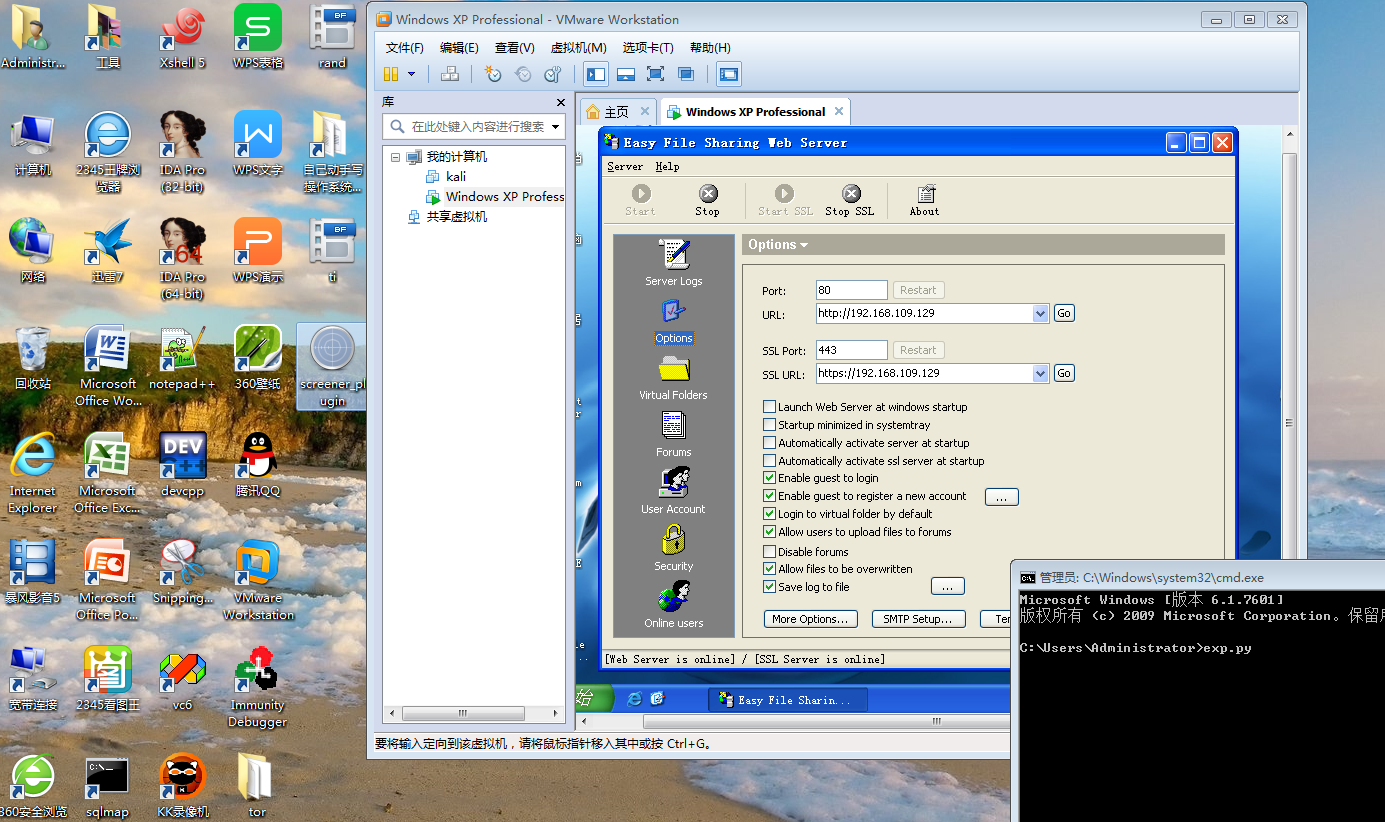Open the 虚拟机(M) menu in VMware
Image resolution: width=1385 pixels, height=822 pixels.
point(579,48)
